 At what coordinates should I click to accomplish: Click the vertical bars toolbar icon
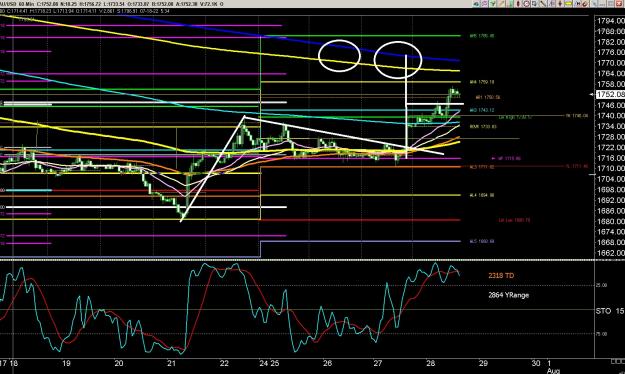pyautogui.click(x=552, y=4)
